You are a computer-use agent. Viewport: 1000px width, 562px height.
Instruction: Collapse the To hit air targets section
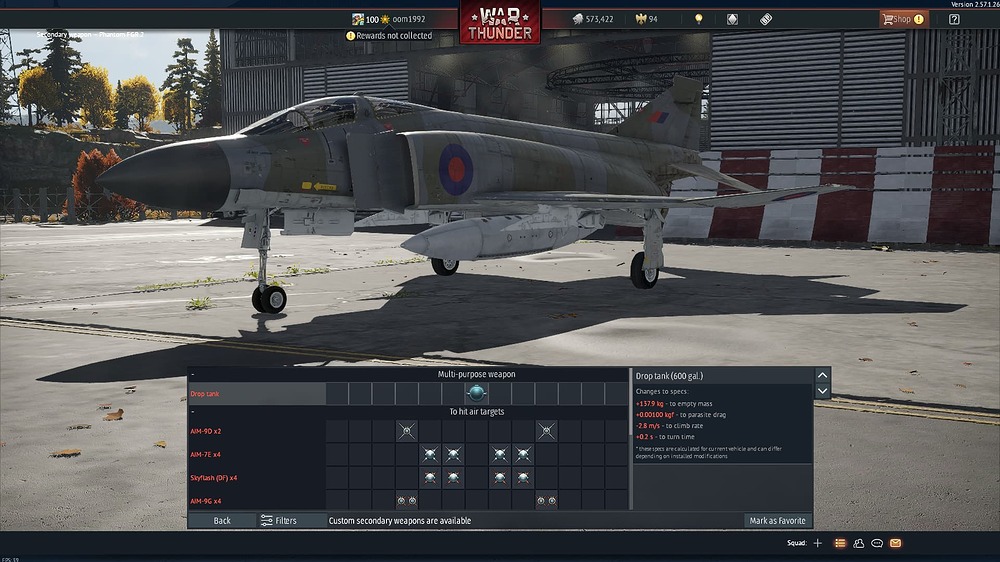(x=193, y=412)
